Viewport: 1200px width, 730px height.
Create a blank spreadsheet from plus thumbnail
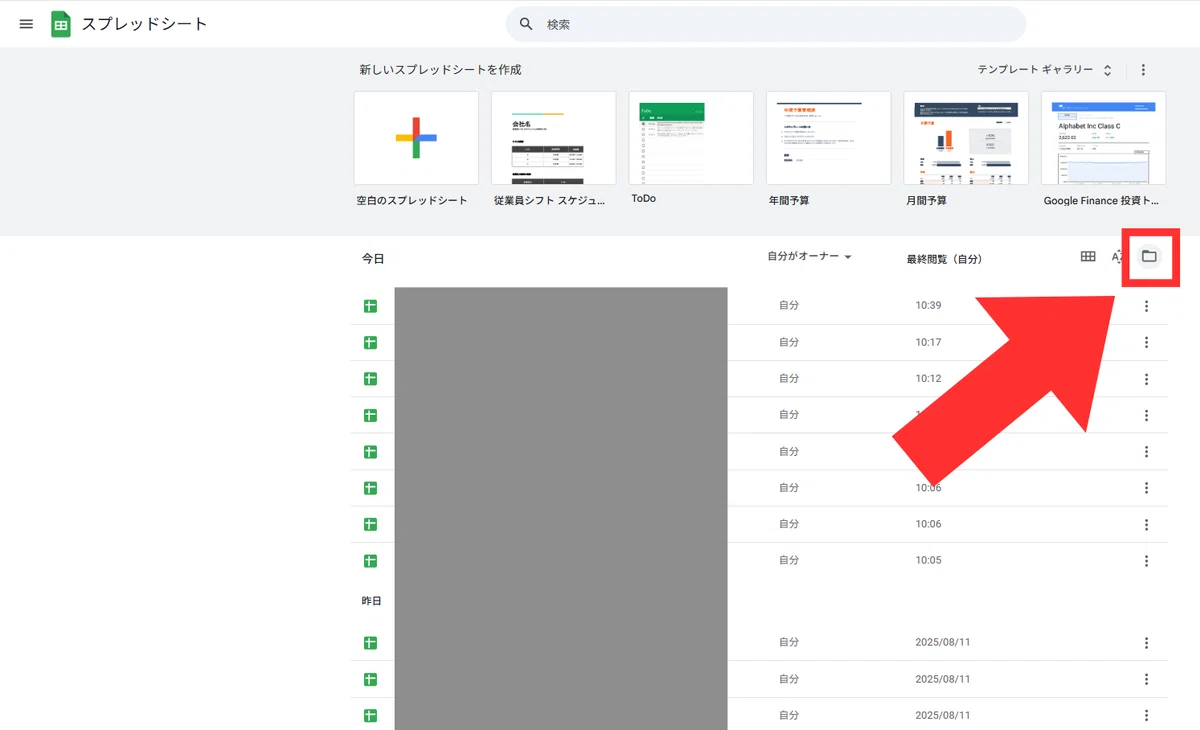tap(416, 138)
